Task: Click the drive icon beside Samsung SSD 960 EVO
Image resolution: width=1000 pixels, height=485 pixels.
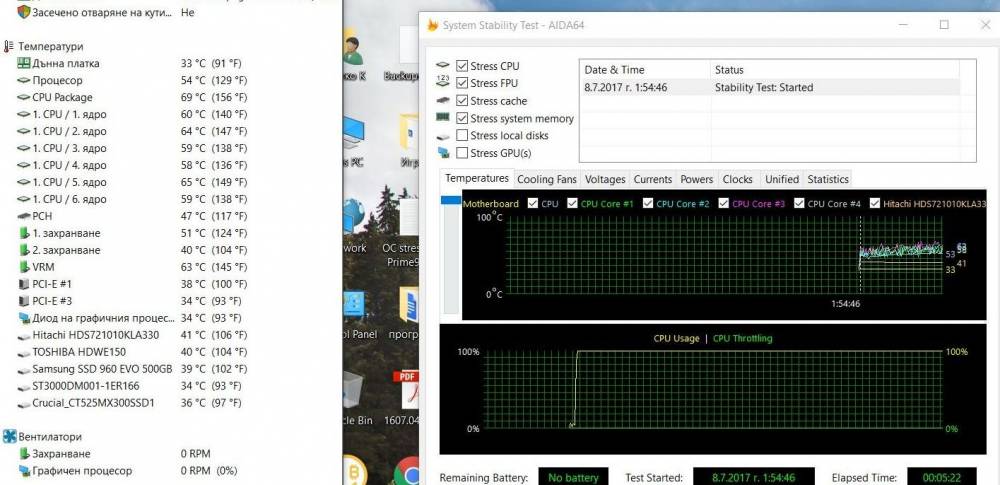Action: [x=24, y=369]
